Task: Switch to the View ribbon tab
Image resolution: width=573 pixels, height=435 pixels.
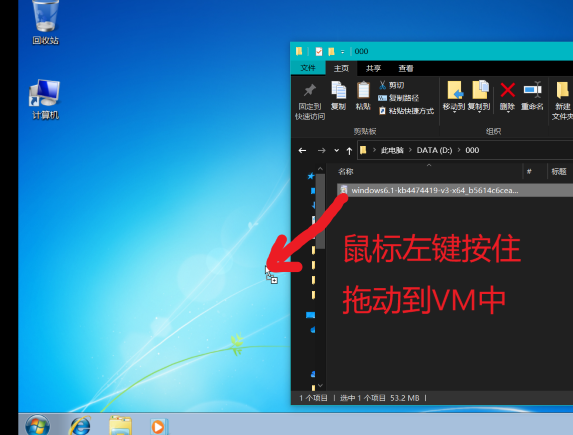Action: click(x=406, y=68)
